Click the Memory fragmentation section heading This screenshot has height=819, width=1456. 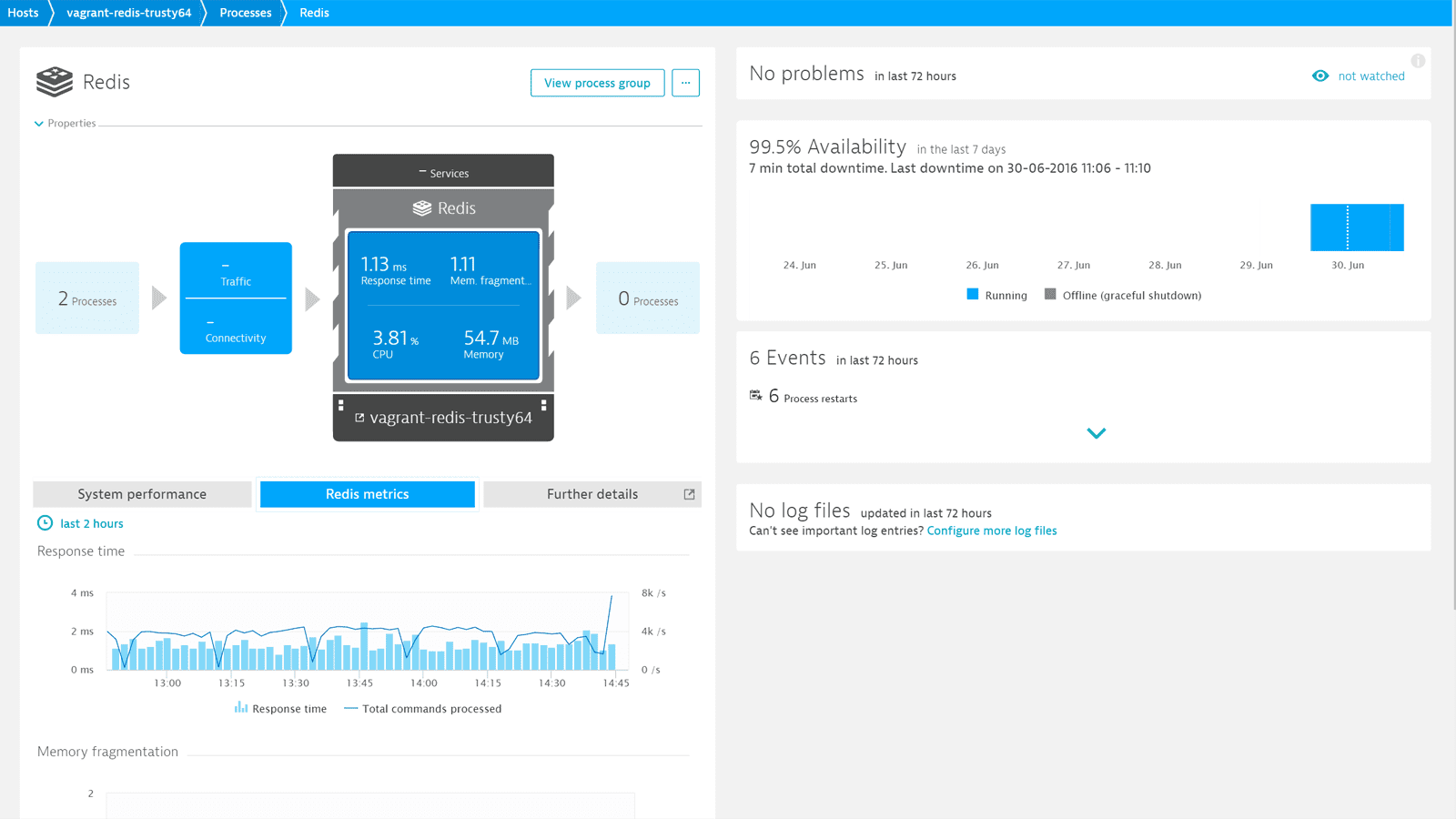[x=107, y=752]
